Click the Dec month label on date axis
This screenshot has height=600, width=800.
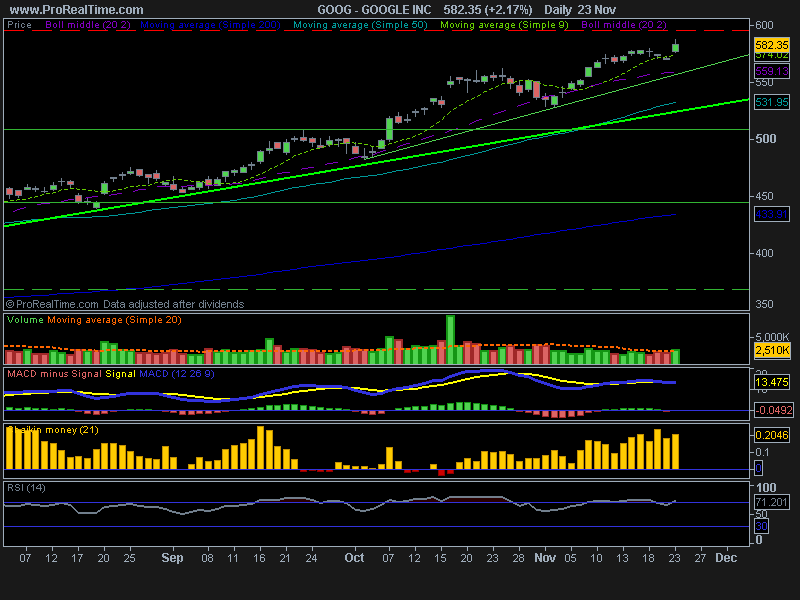point(726,558)
